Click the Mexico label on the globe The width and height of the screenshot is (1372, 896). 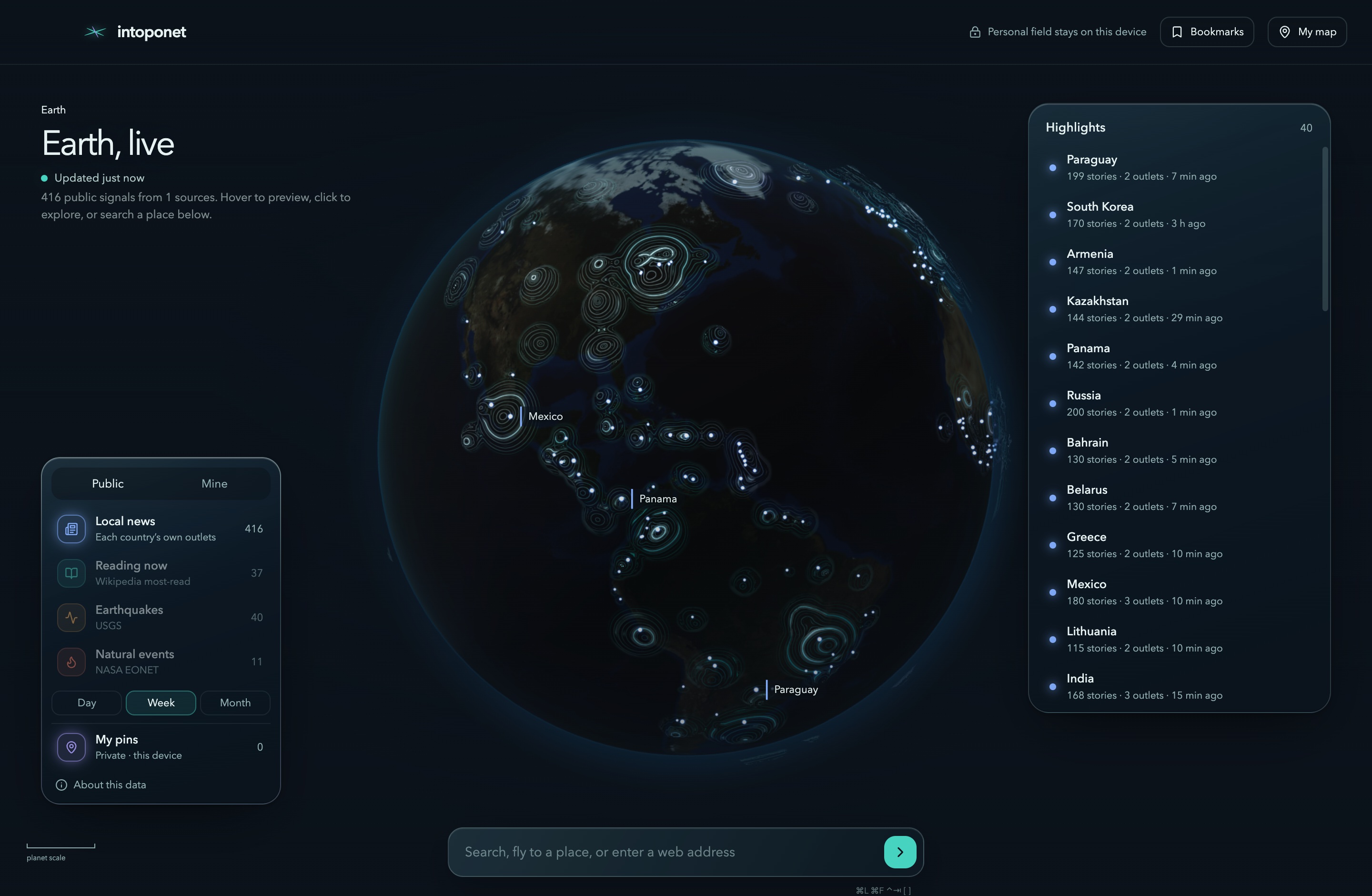(545, 416)
